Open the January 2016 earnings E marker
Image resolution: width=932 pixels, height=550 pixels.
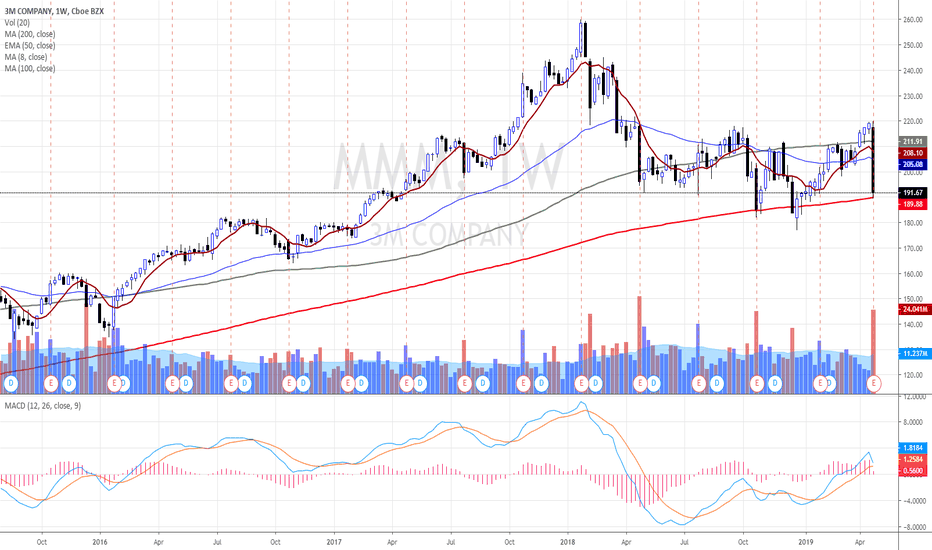114,384
